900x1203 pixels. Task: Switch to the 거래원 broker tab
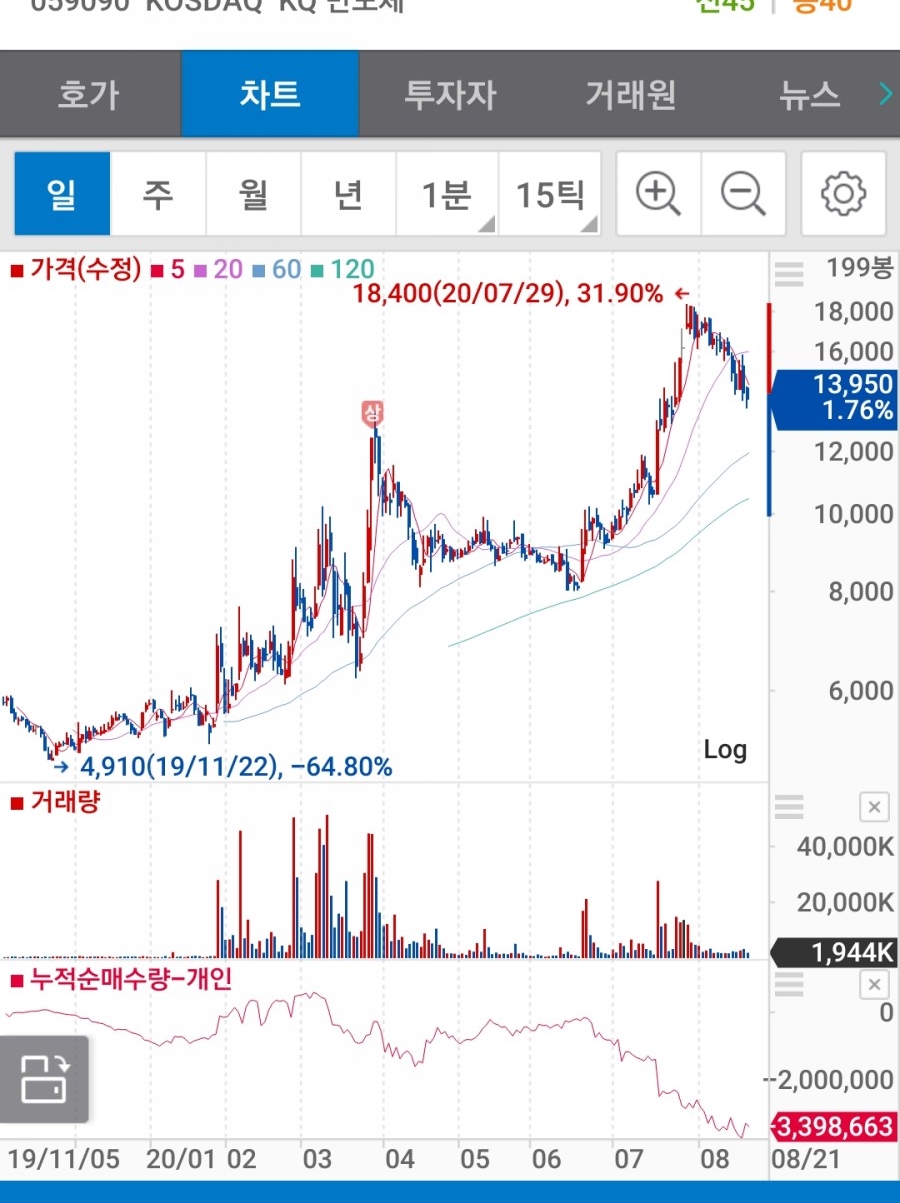pyautogui.click(x=630, y=93)
